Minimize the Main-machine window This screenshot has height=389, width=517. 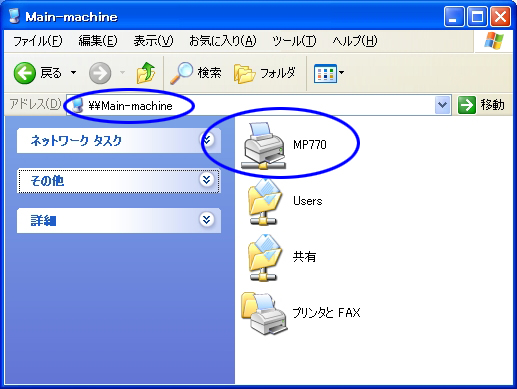pyautogui.click(x=453, y=17)
